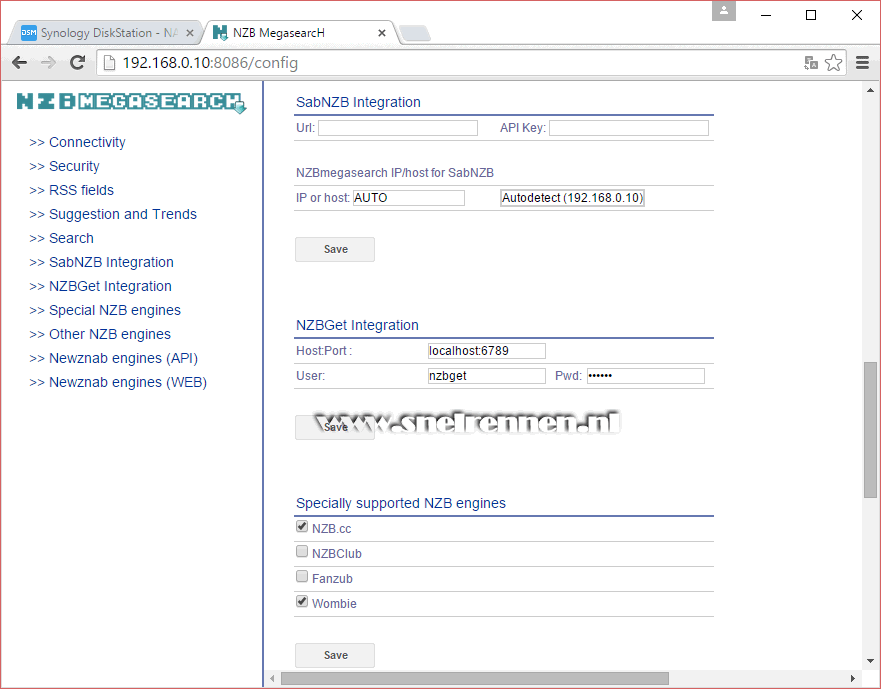Reload the page with the refresh icon
This screenshot has height=689, width=881.
[x=78, y=62]
